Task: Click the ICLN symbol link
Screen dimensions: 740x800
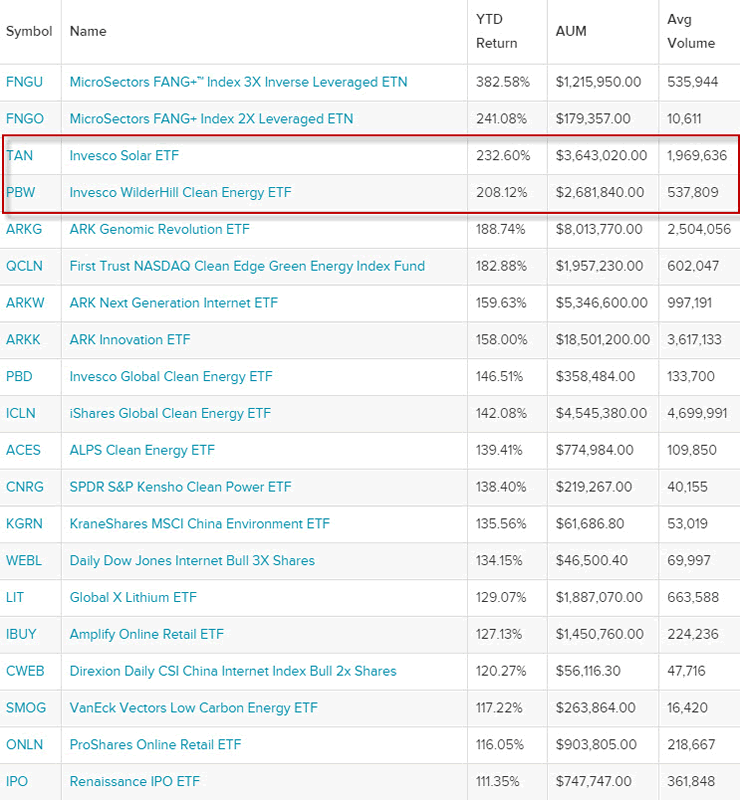Action: pyautogui.click(x=22, y=413)
